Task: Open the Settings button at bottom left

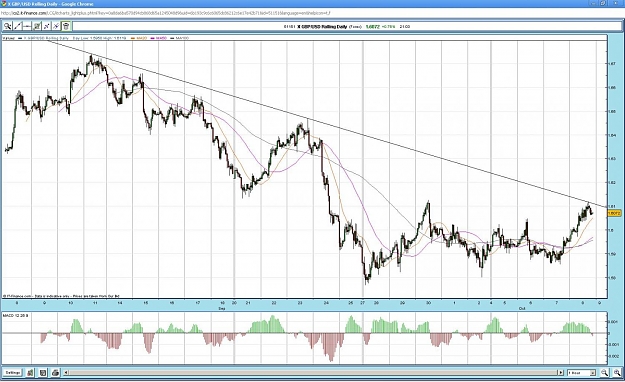Action: 13,373
